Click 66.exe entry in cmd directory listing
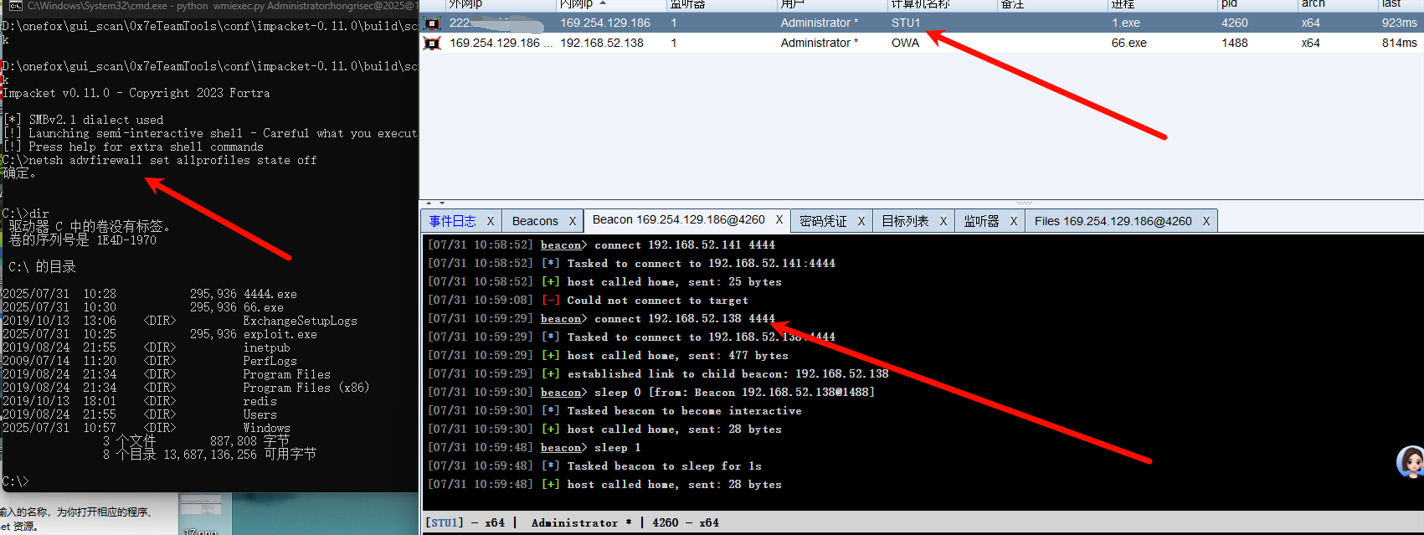Screen dimensions: 1424x535 pos(263,308)
